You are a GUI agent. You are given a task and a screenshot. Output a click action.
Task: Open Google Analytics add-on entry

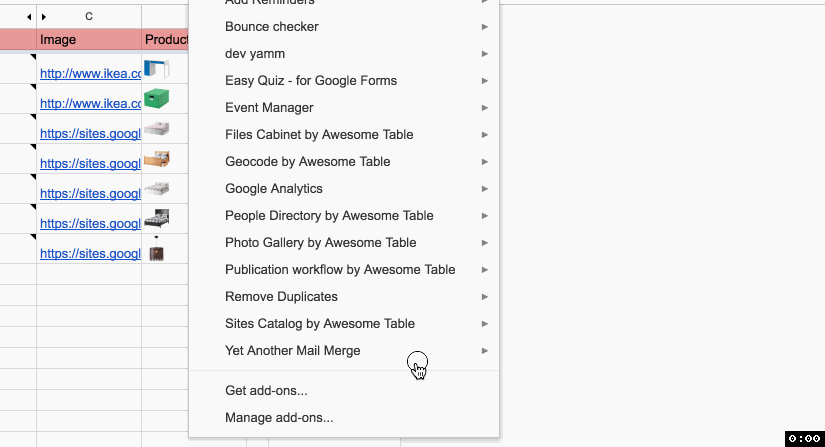(x=273, y=189)
